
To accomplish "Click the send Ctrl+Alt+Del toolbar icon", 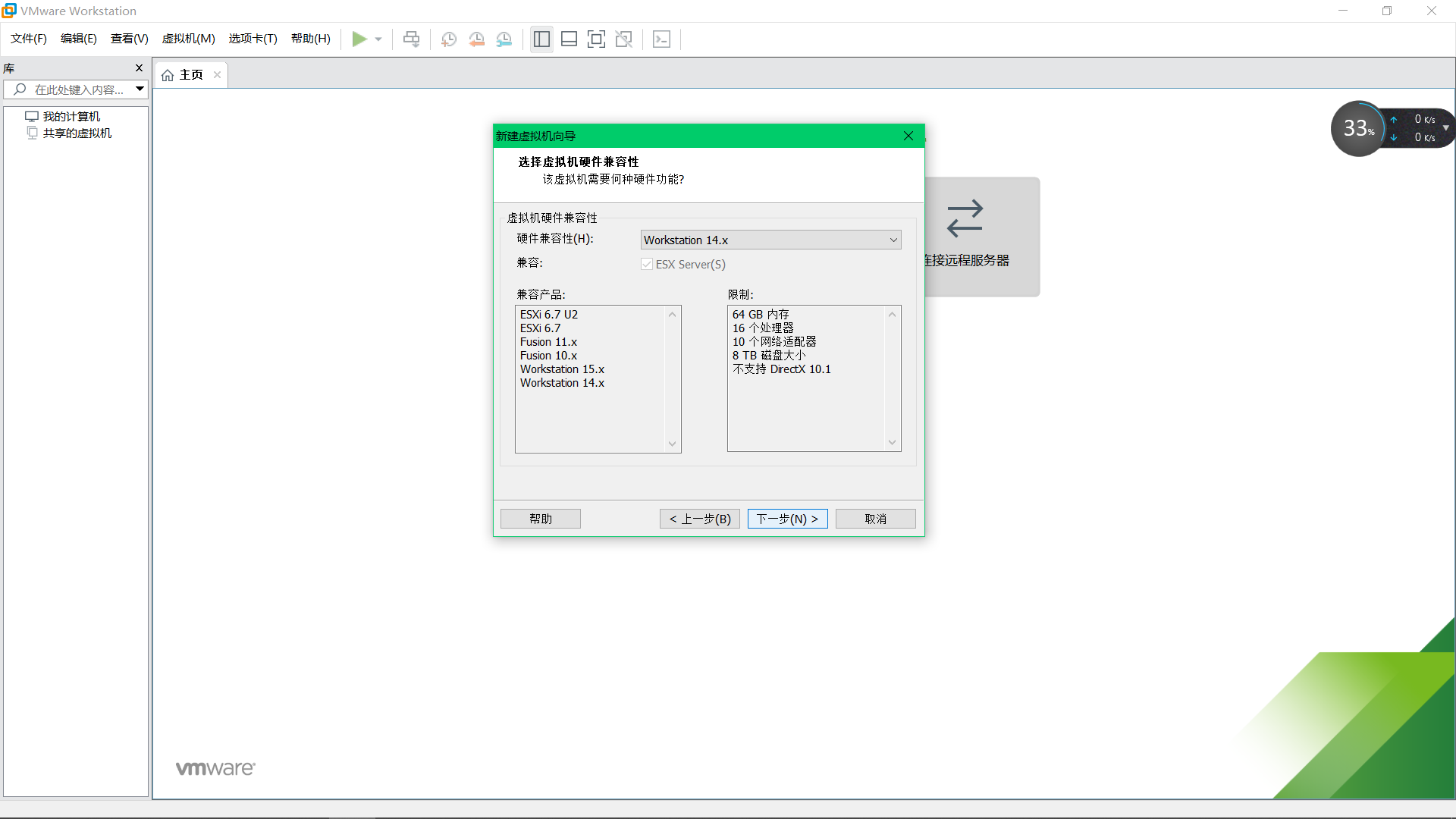I will (411, 39).
